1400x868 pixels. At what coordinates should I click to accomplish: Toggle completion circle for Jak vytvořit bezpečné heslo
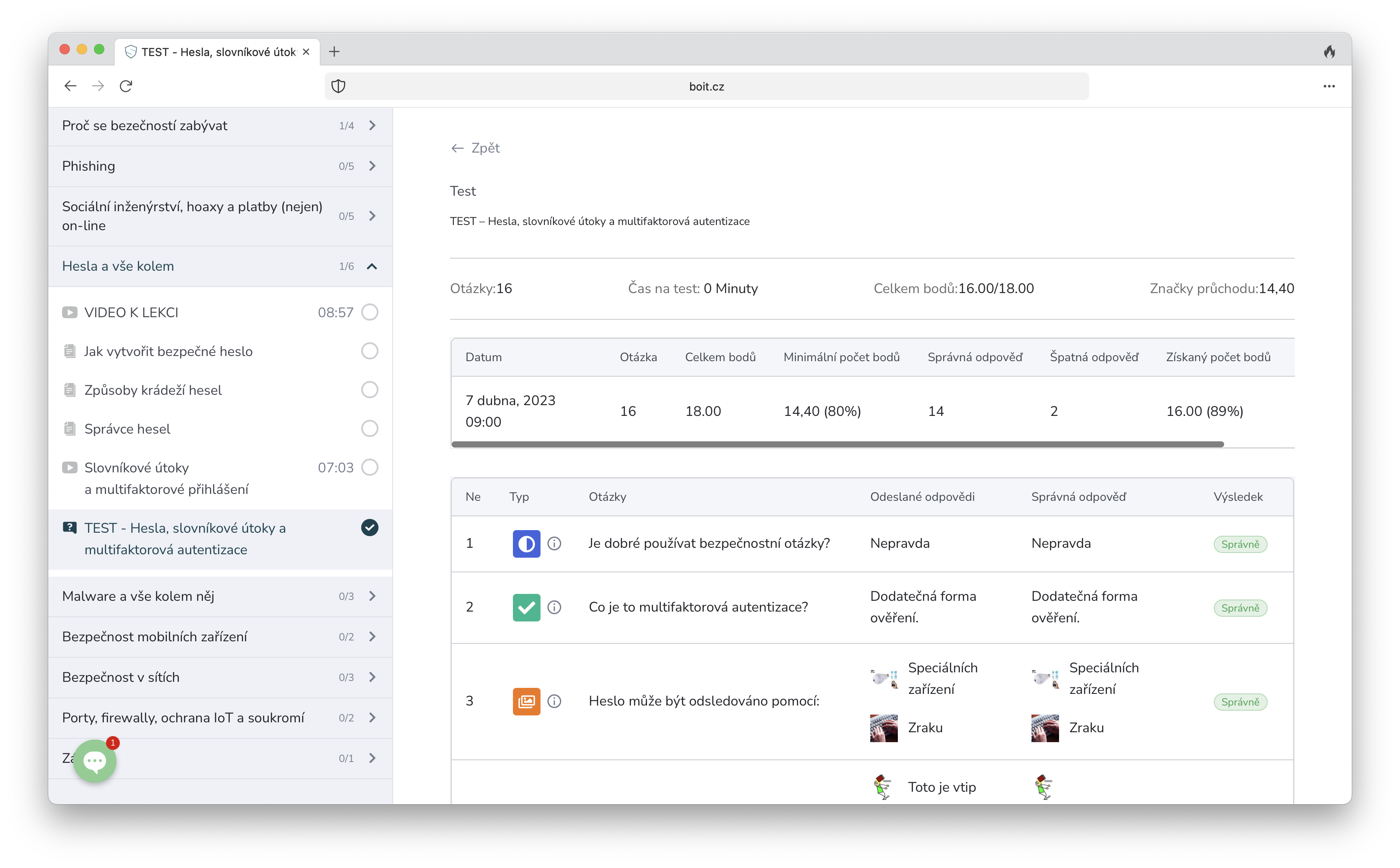pyautogui.click(x=369, y=351)
